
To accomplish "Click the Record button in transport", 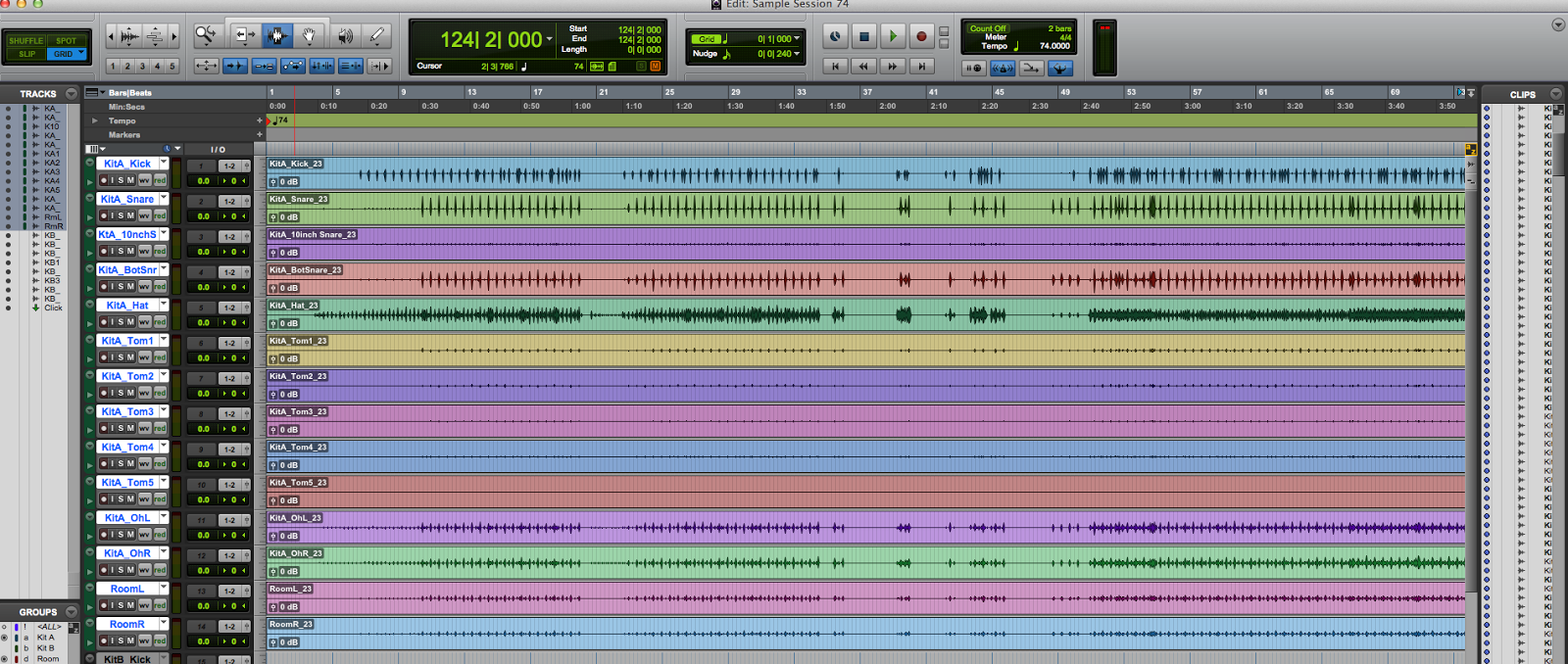I will [921, 37].
